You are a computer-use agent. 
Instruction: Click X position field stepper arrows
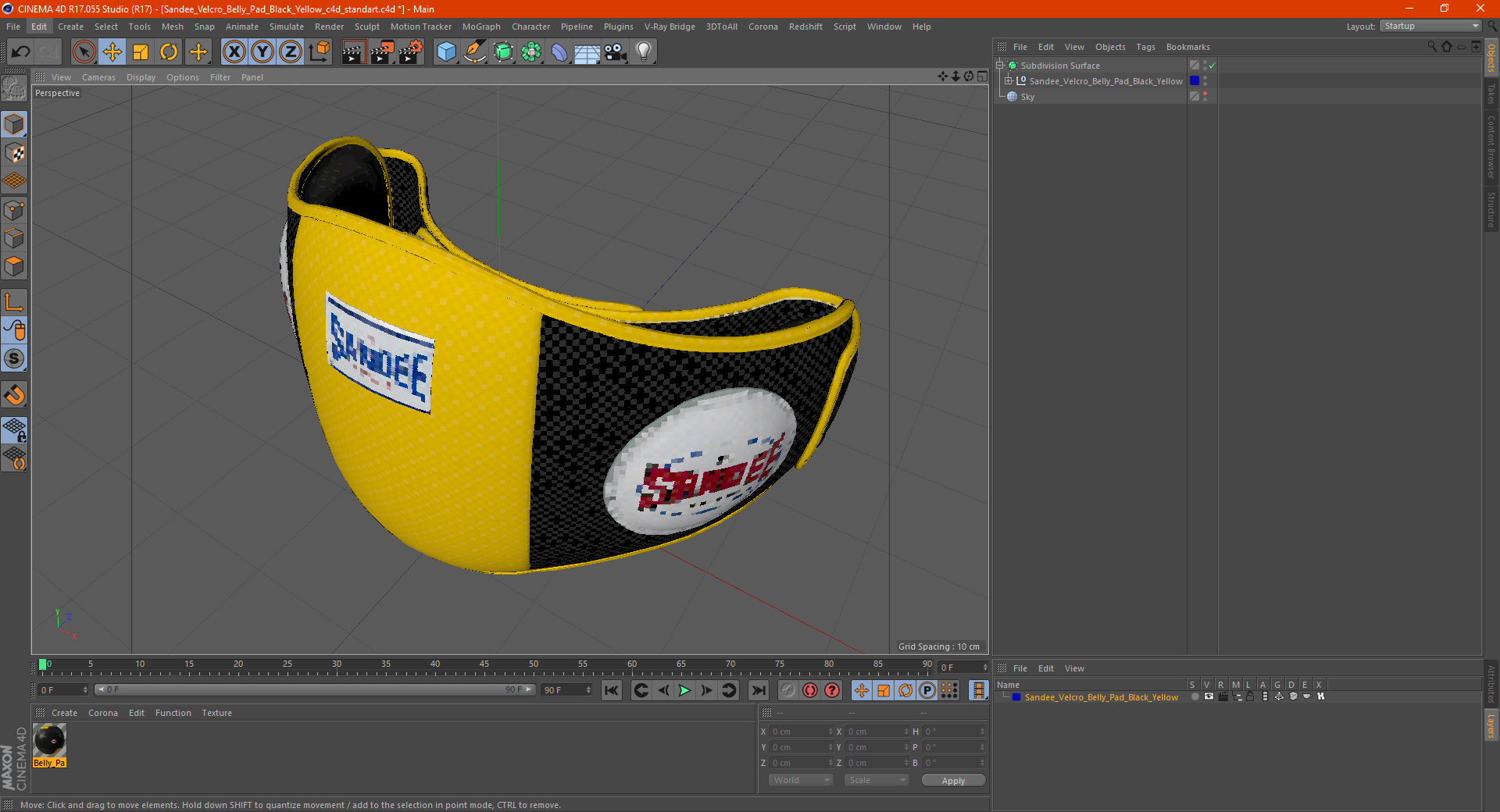[x=830, y=732]
